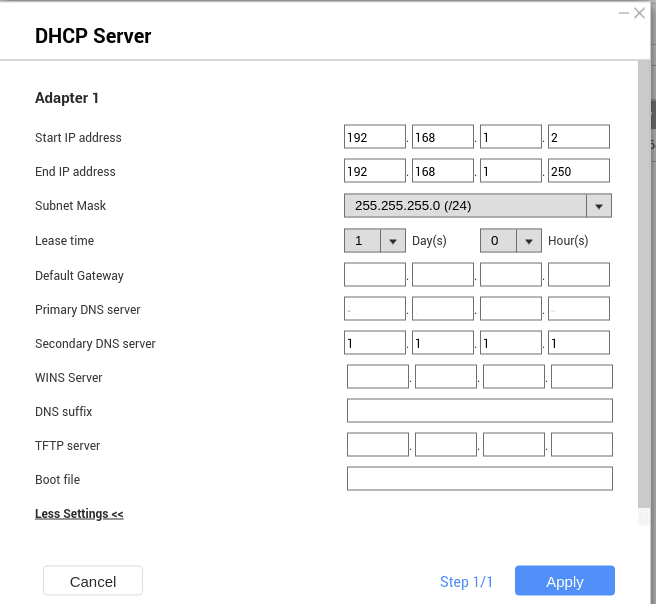
Task: Click second octet of Start IP address
Action: click(x=443, y=136)
